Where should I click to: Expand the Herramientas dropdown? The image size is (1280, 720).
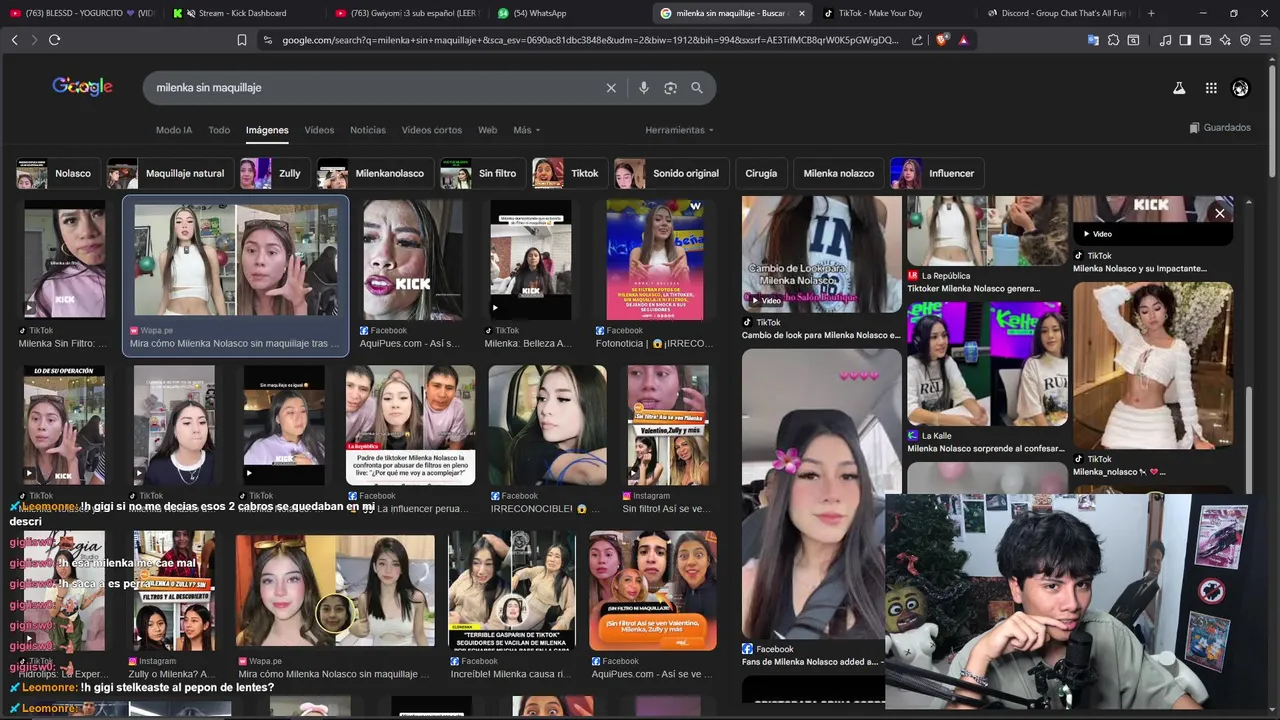tap(679, 130)
